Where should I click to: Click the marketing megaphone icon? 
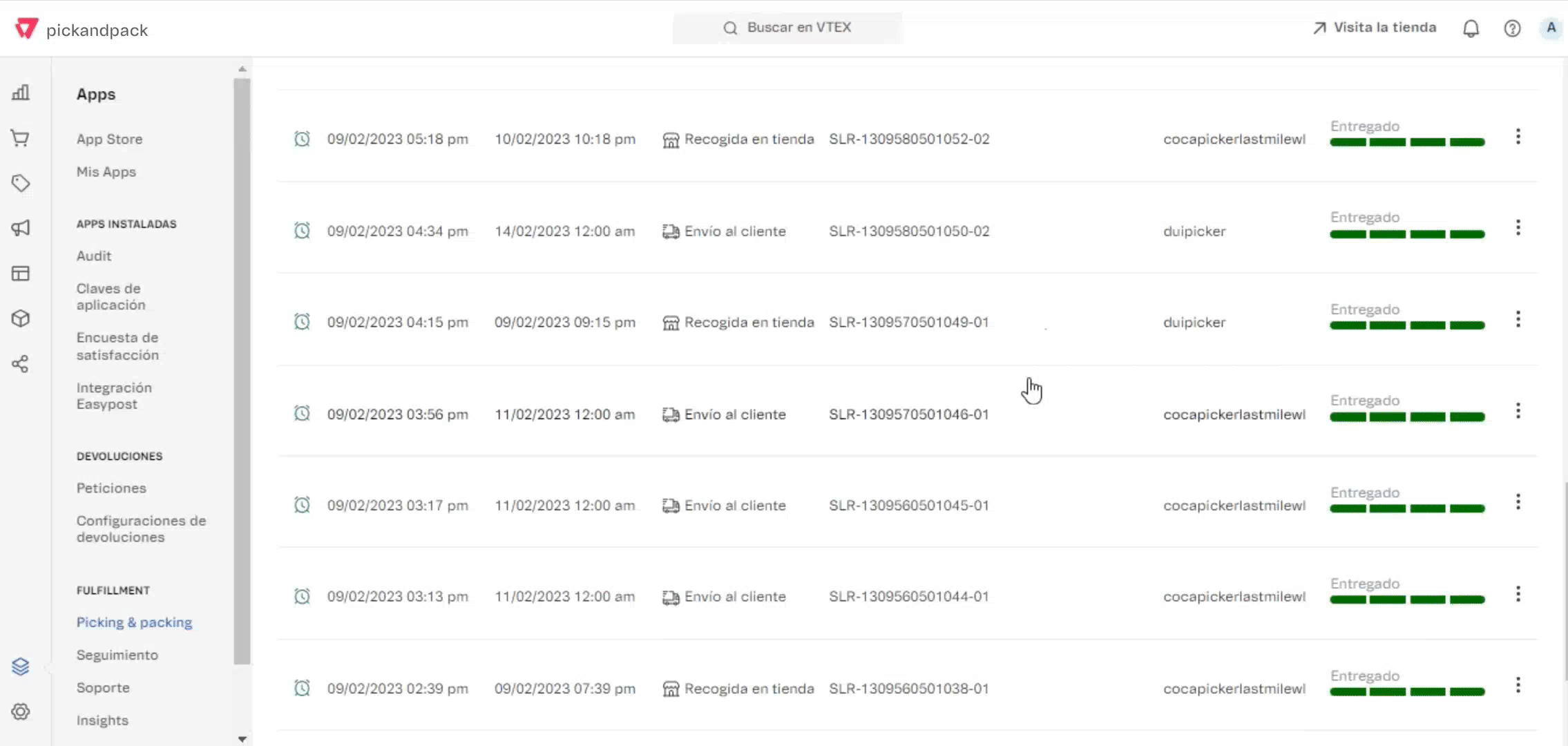21,228
